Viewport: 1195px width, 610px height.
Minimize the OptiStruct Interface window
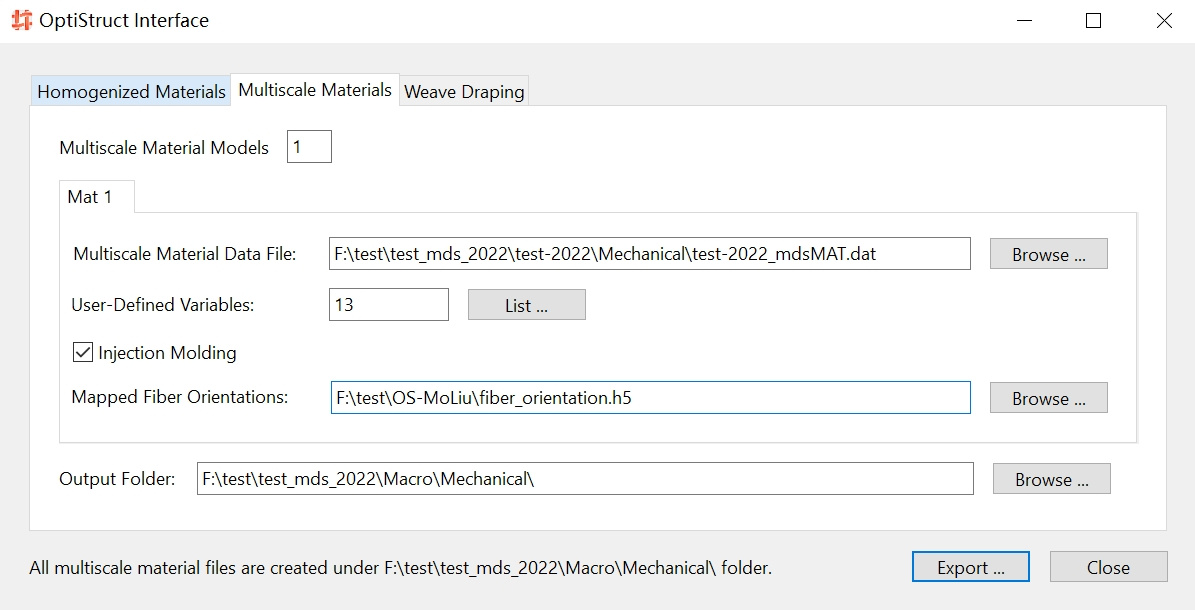point(1025,21)
